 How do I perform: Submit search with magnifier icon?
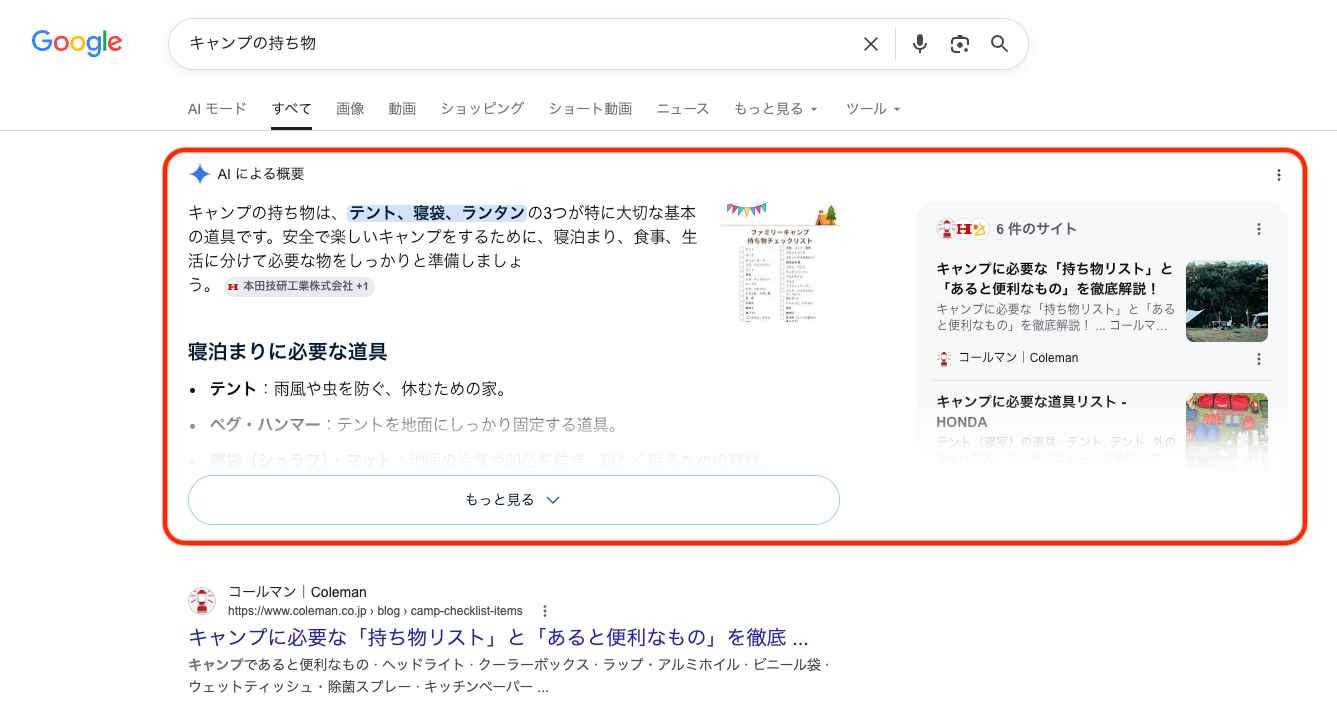(999, 44)
